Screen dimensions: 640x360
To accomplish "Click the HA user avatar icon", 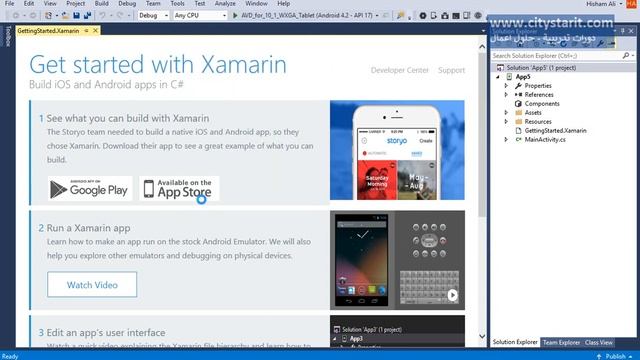I will tap(631, 4).
